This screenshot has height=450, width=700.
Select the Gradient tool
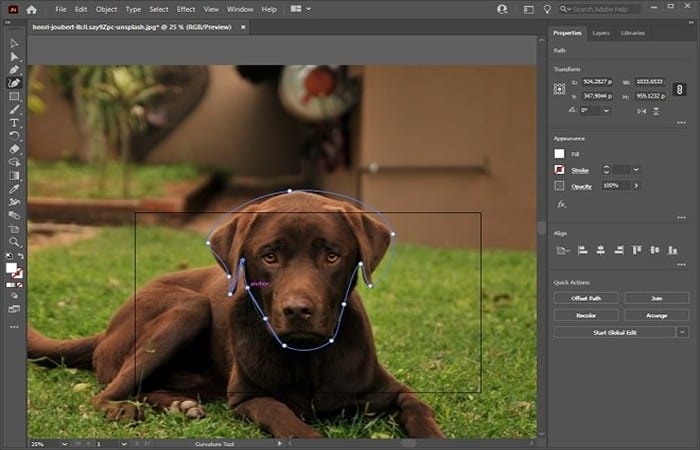pyautogui.click(x=14, y=176)
